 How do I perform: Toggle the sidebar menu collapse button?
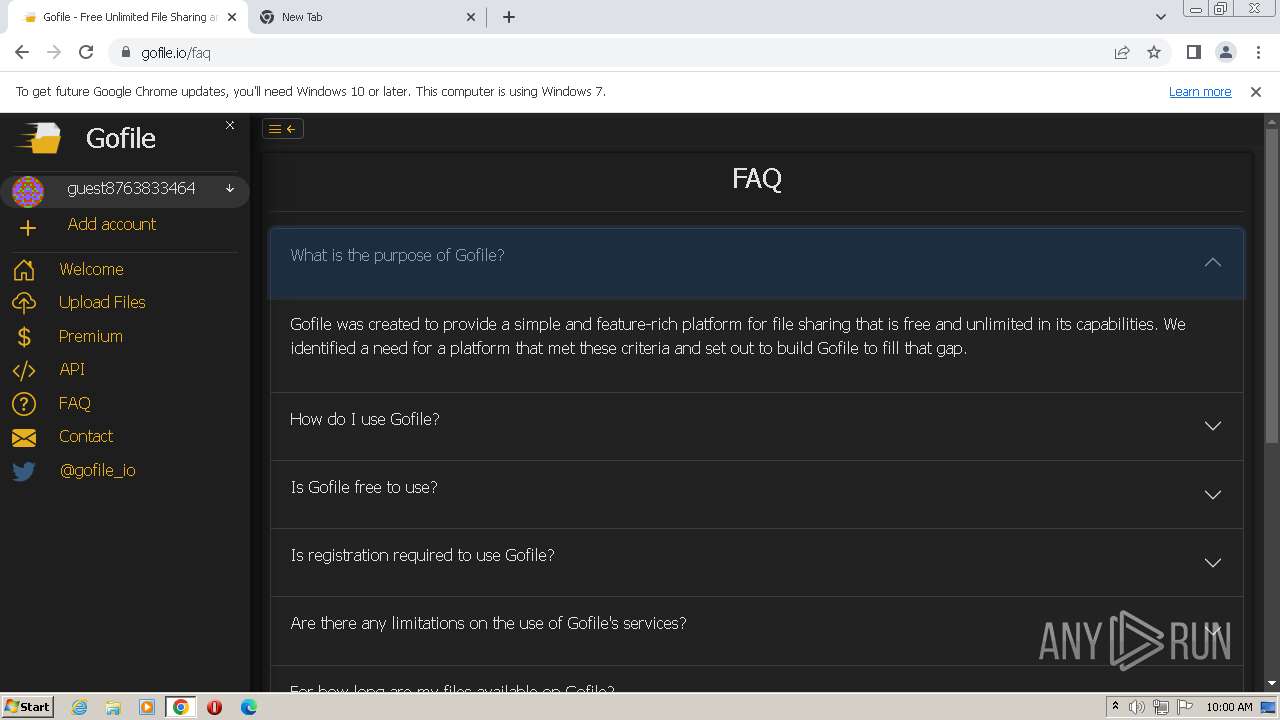tap(282, 128)
